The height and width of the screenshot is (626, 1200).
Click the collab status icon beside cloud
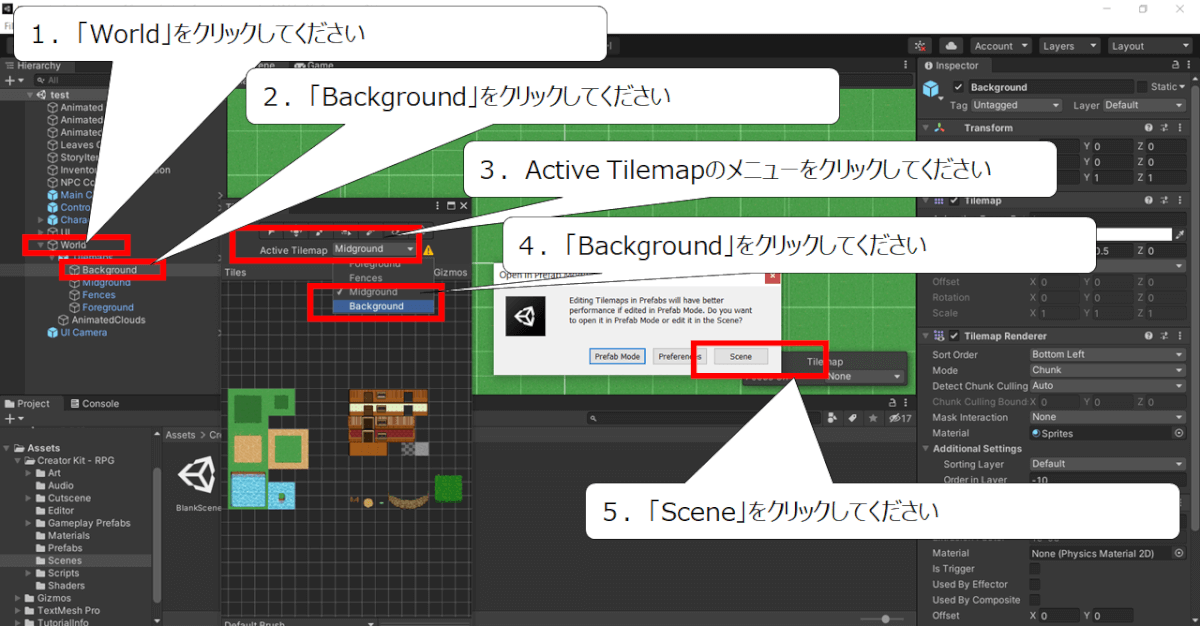coord(920,46)
